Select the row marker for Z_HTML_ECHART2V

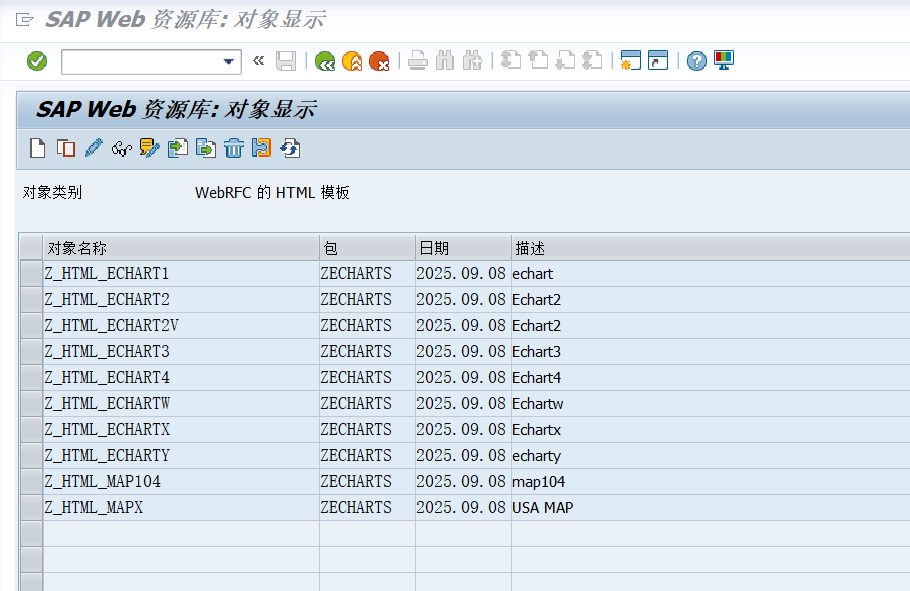(x=31, y=326)
